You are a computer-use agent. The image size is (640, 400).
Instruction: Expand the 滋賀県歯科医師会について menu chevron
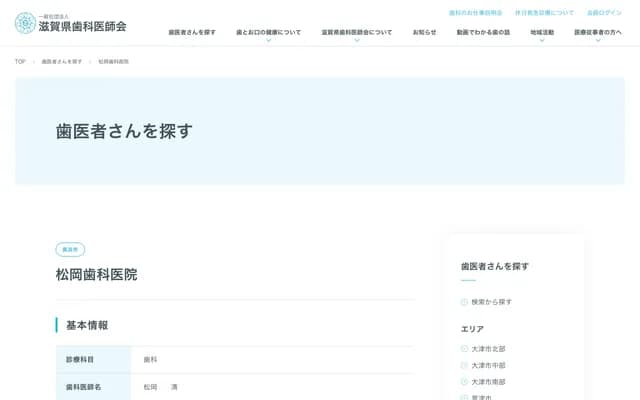pos(356,40)
